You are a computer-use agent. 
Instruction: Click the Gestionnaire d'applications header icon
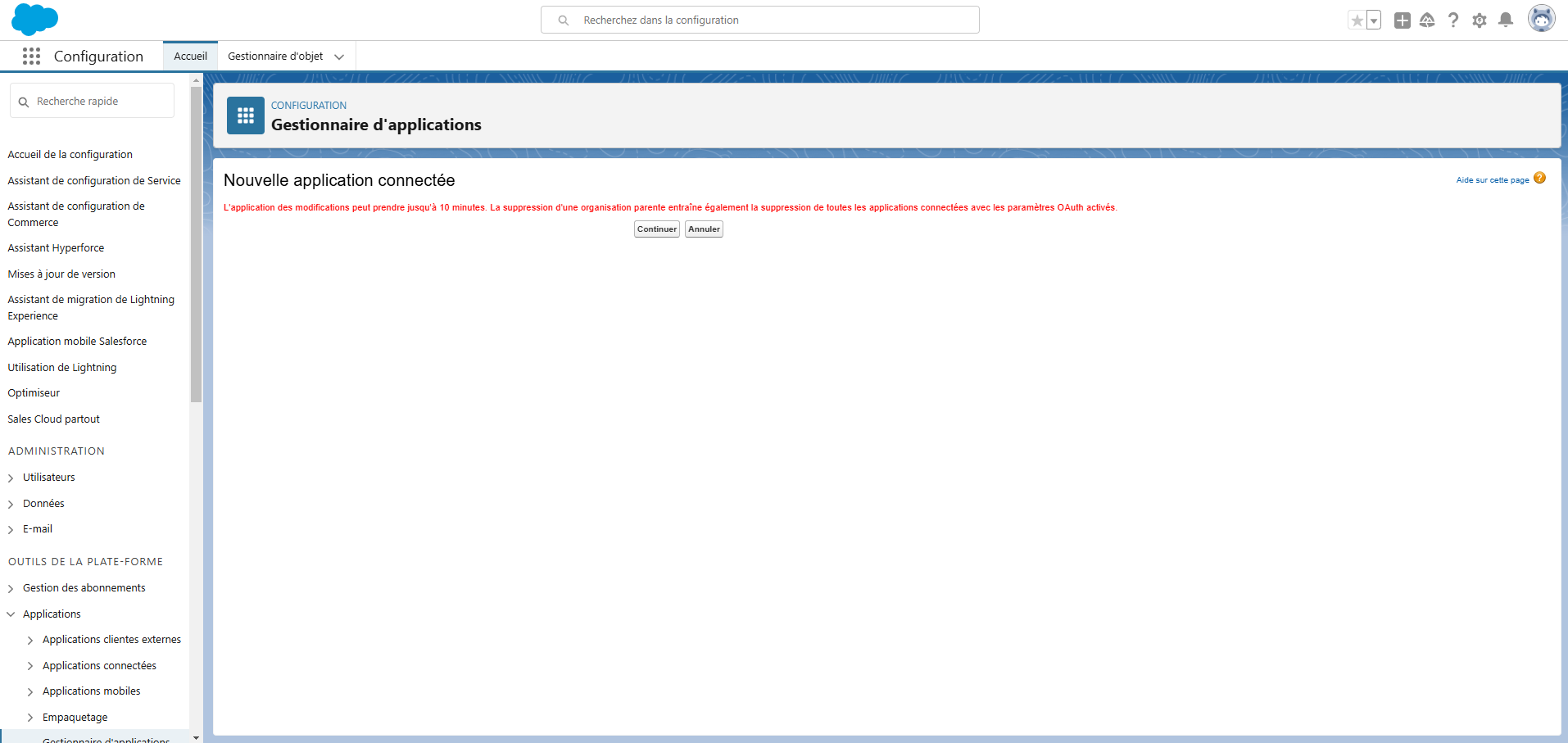pyautogui.click(x=245, y=116)
